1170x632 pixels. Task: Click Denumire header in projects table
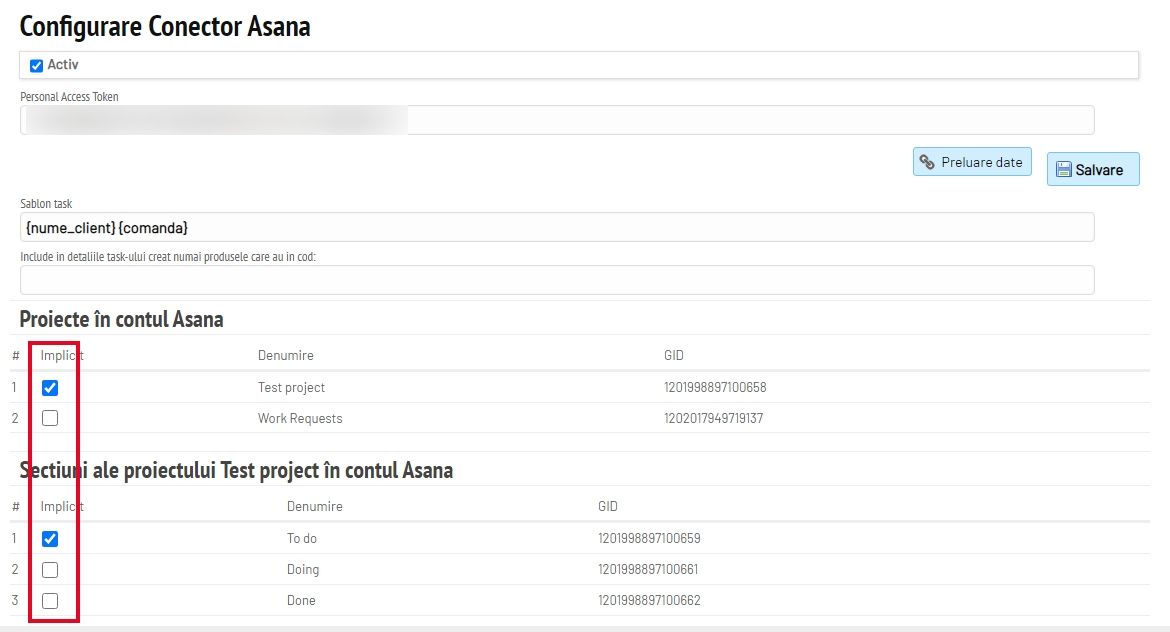click(286, 355)
